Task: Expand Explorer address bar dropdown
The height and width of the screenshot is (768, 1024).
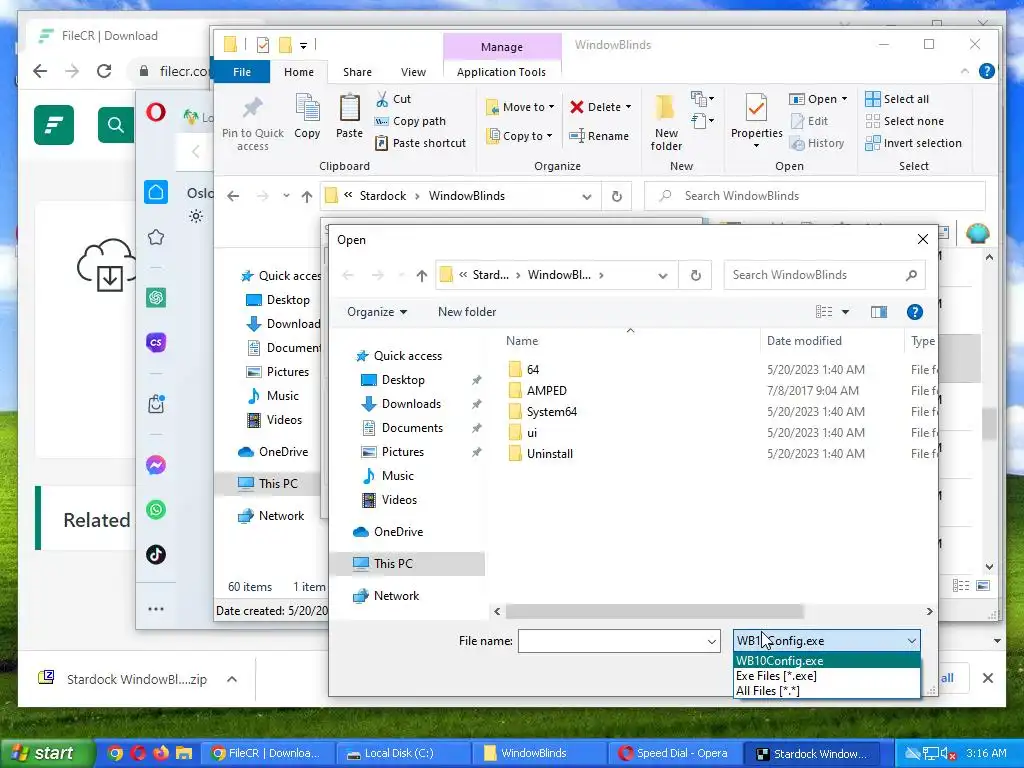Action: click(x=586, y=196)
